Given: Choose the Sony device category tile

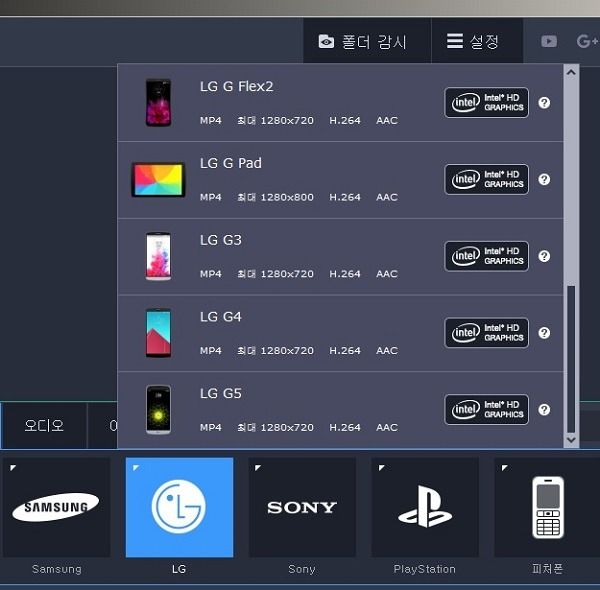Looking at the screenshot, I should [x=302, y=507].
